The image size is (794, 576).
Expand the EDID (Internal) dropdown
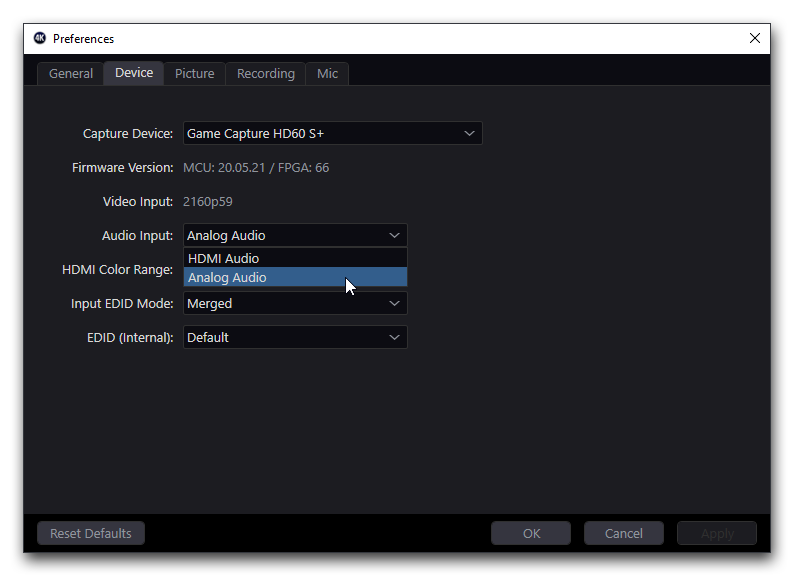coord(295,337)
